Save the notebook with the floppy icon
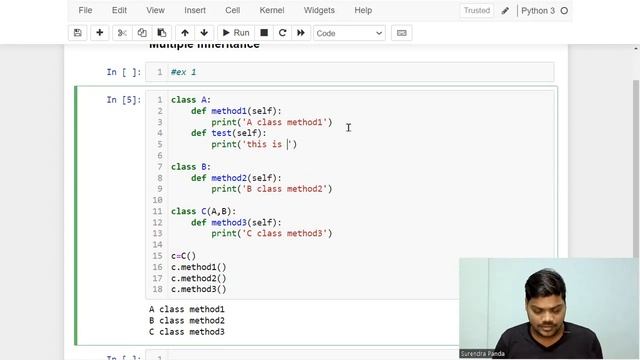This screenshot has width=640, height=360. tap(78, 33)
